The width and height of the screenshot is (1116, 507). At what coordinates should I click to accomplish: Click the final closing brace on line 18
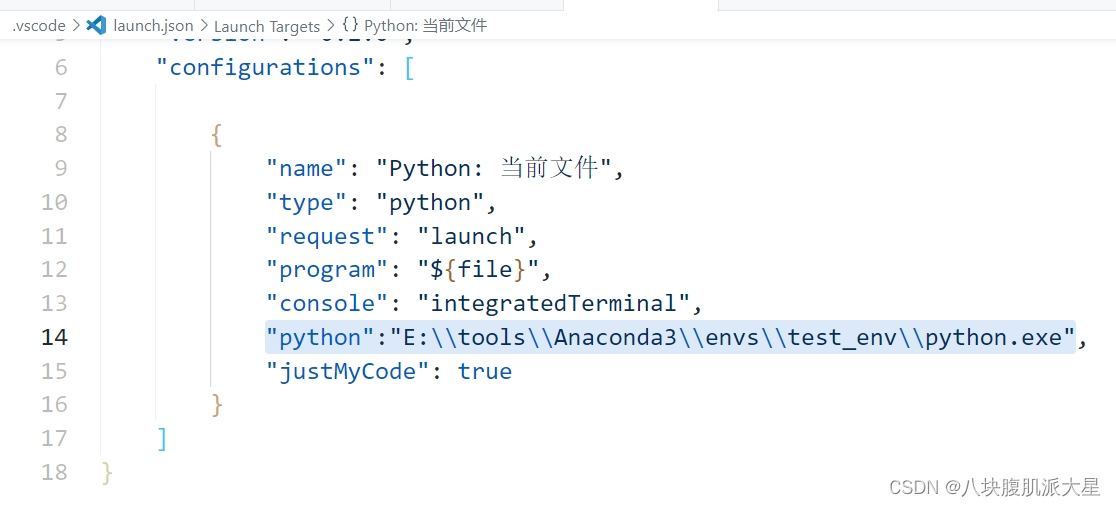tap(107, 473)
